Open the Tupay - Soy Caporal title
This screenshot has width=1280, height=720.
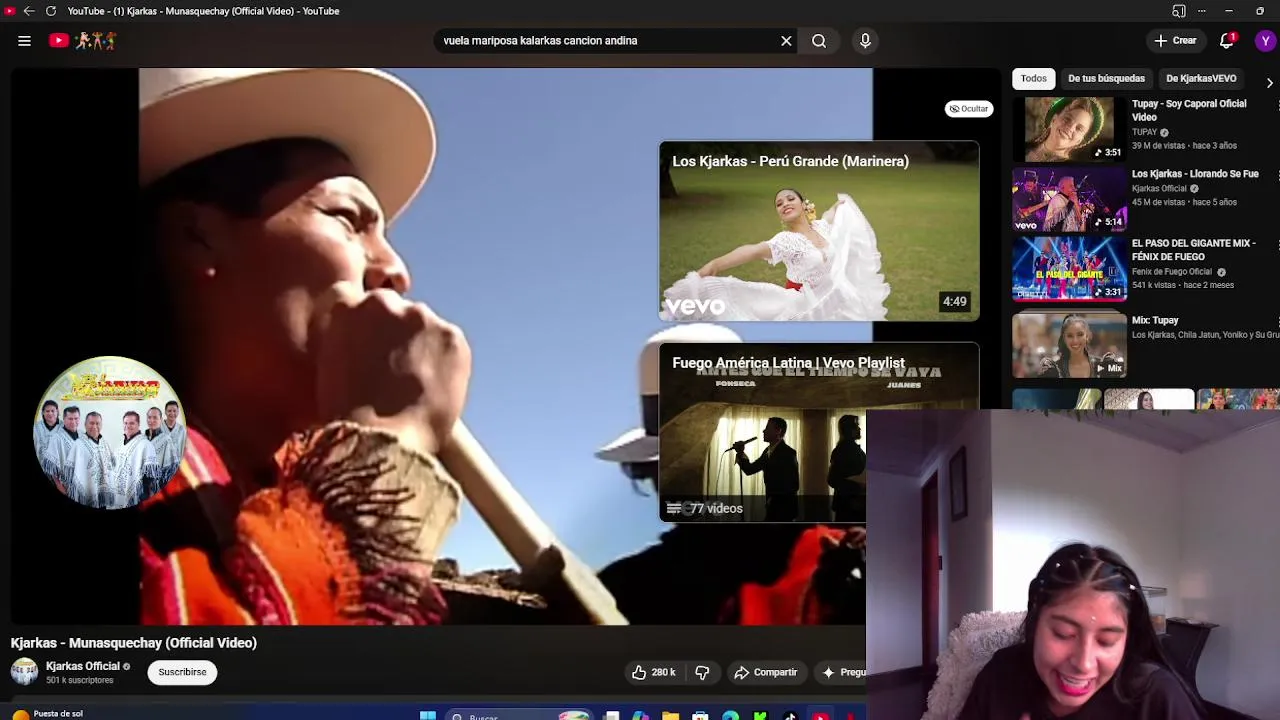point(1189,110)
